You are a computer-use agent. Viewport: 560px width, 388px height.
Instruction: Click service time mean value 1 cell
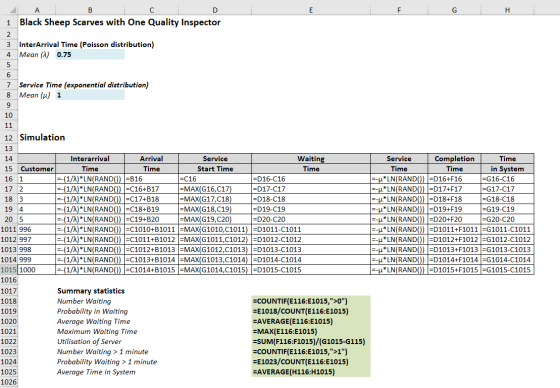click(x=90, y=95)
